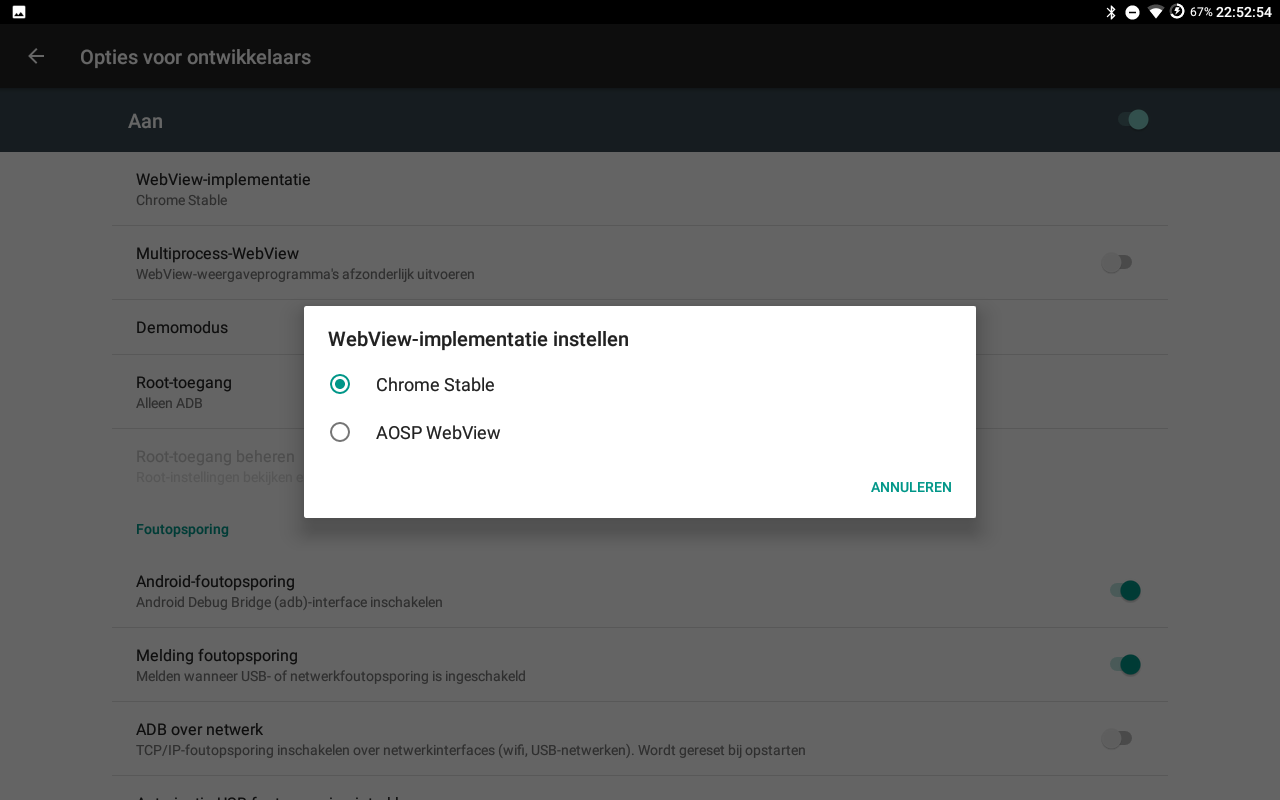Tap the Bluetooth status icon
The width and height of the screenshot is (1280, 800).
[1111, 12]
